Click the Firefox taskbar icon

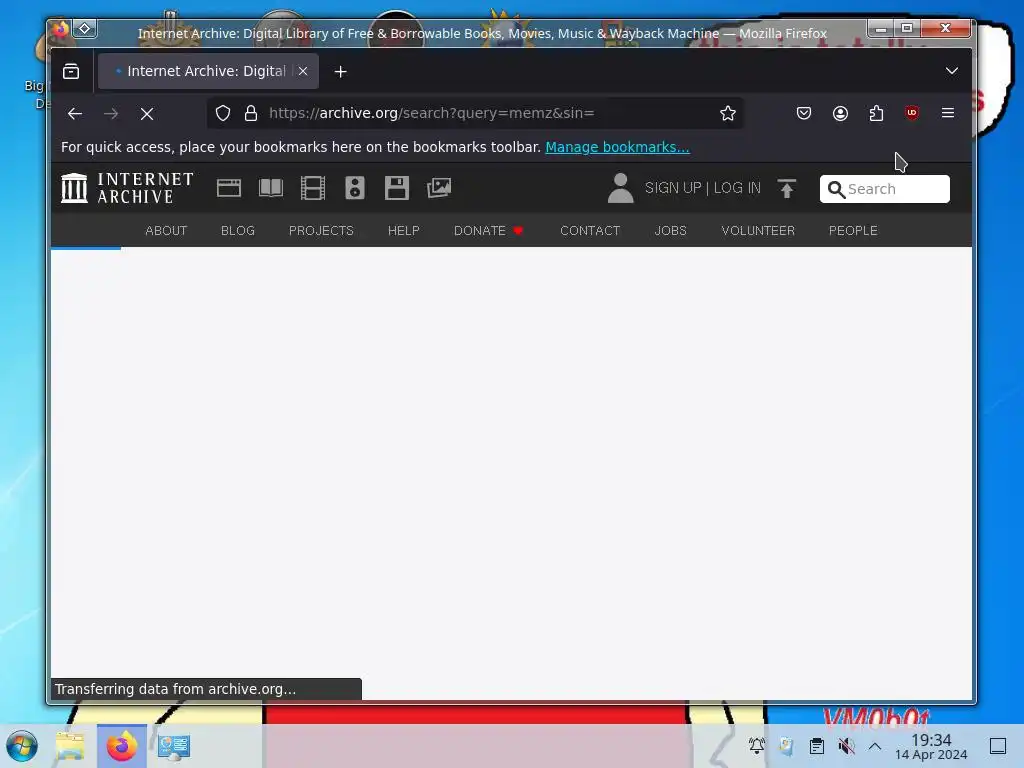point(121,746)
